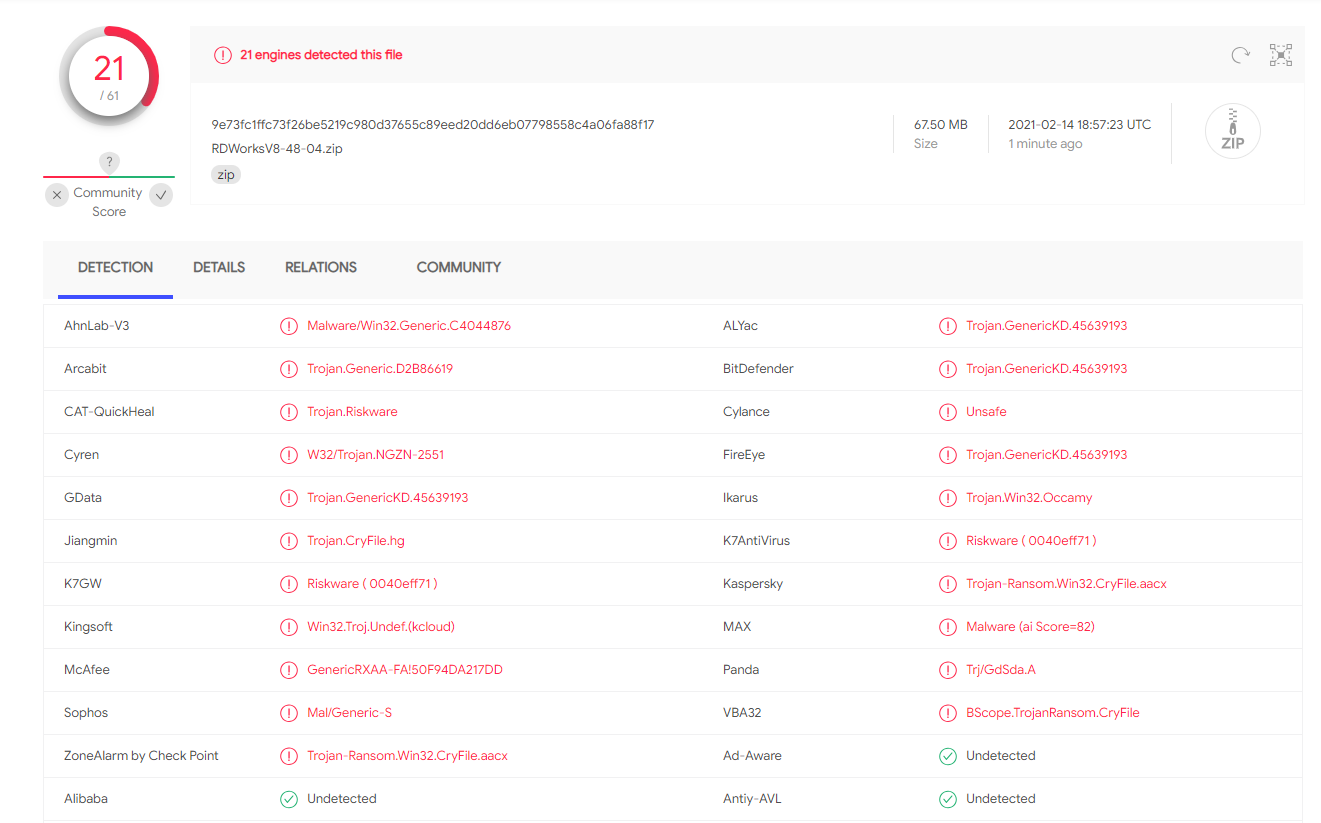Click the warning icon in the Arcabit row
The image size is (1321, 823).
click(x=289, y=369)
